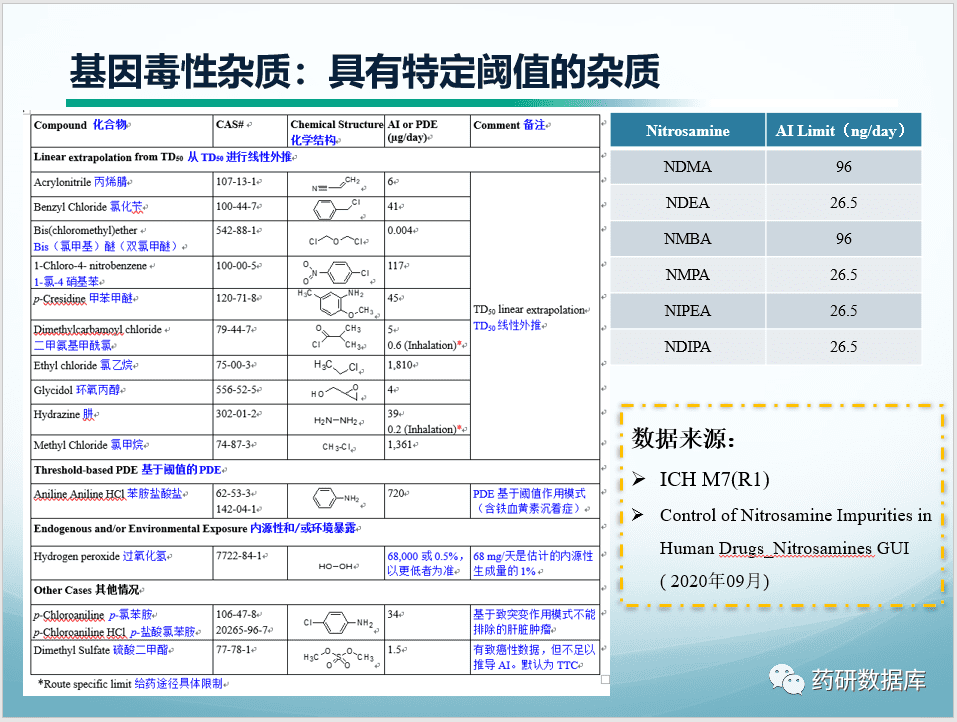Click the 基于致突变作用模式 comment cell
The height and width of the screenshot is (722, 957).
pyautogui.click(x=534, y=621)
